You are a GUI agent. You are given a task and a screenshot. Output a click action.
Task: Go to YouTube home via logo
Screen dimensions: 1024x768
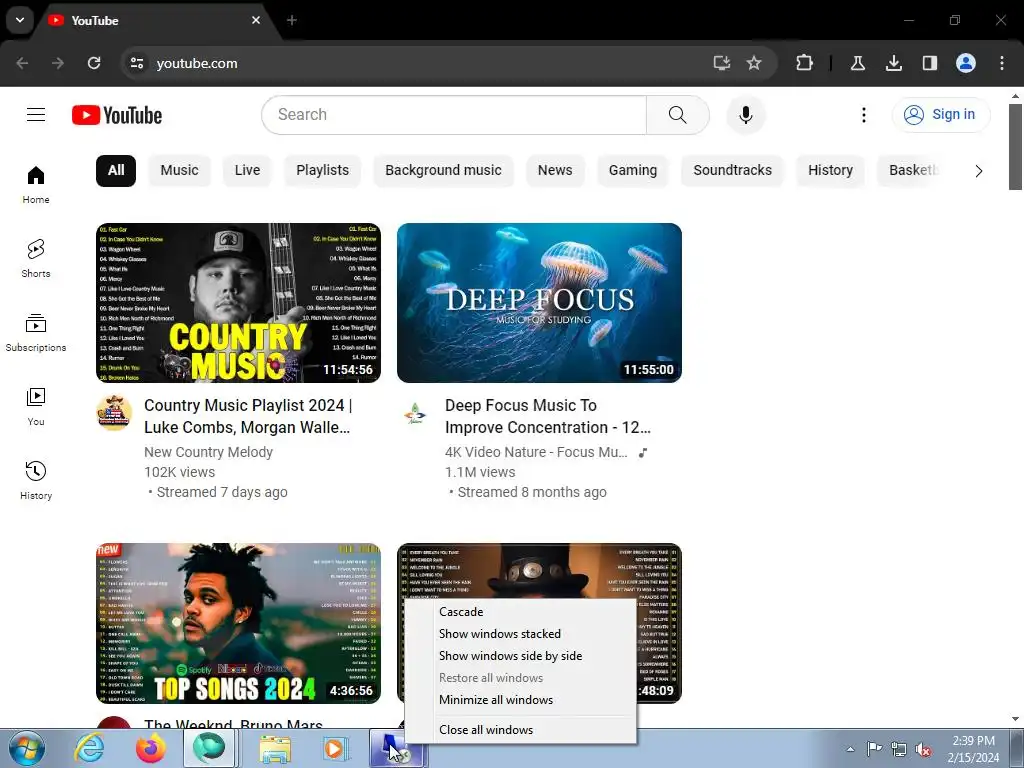[x=117, y=115]
